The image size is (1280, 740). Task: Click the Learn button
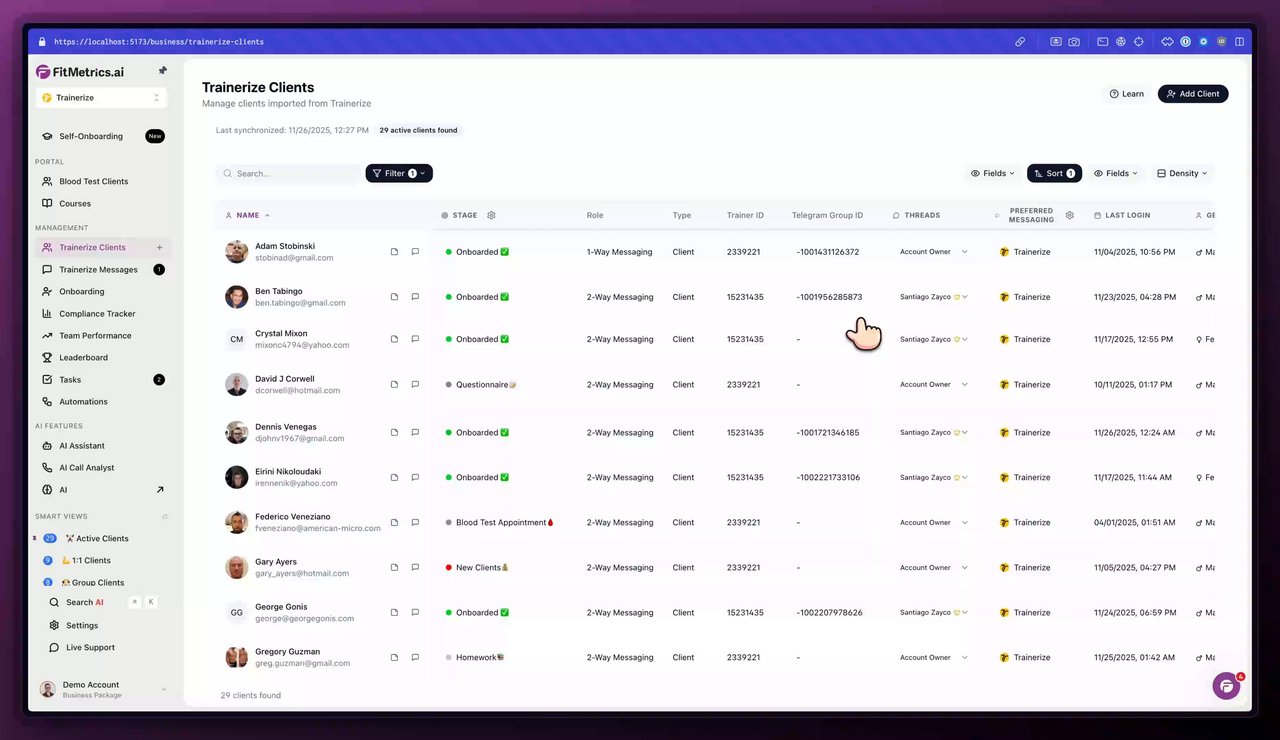(x=1126, y=93)
